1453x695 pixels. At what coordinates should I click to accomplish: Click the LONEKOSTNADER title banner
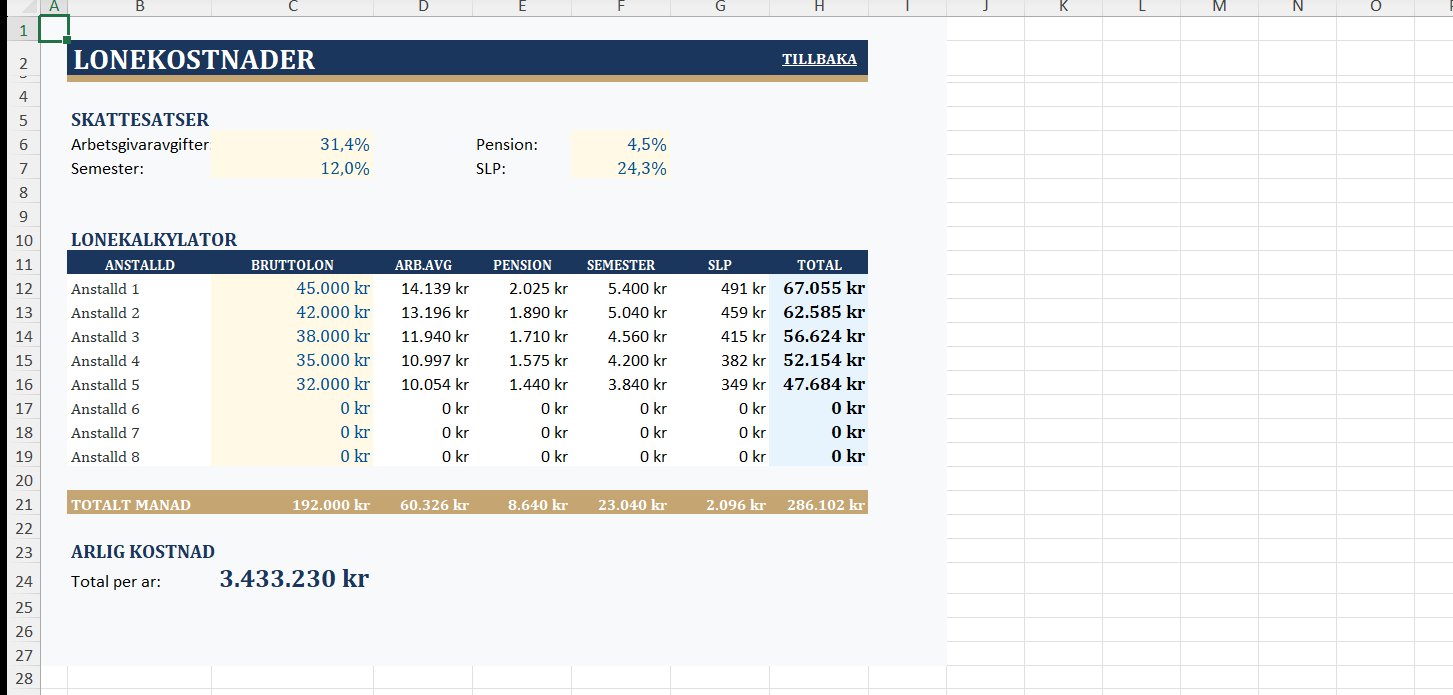[x=194, y=60]
